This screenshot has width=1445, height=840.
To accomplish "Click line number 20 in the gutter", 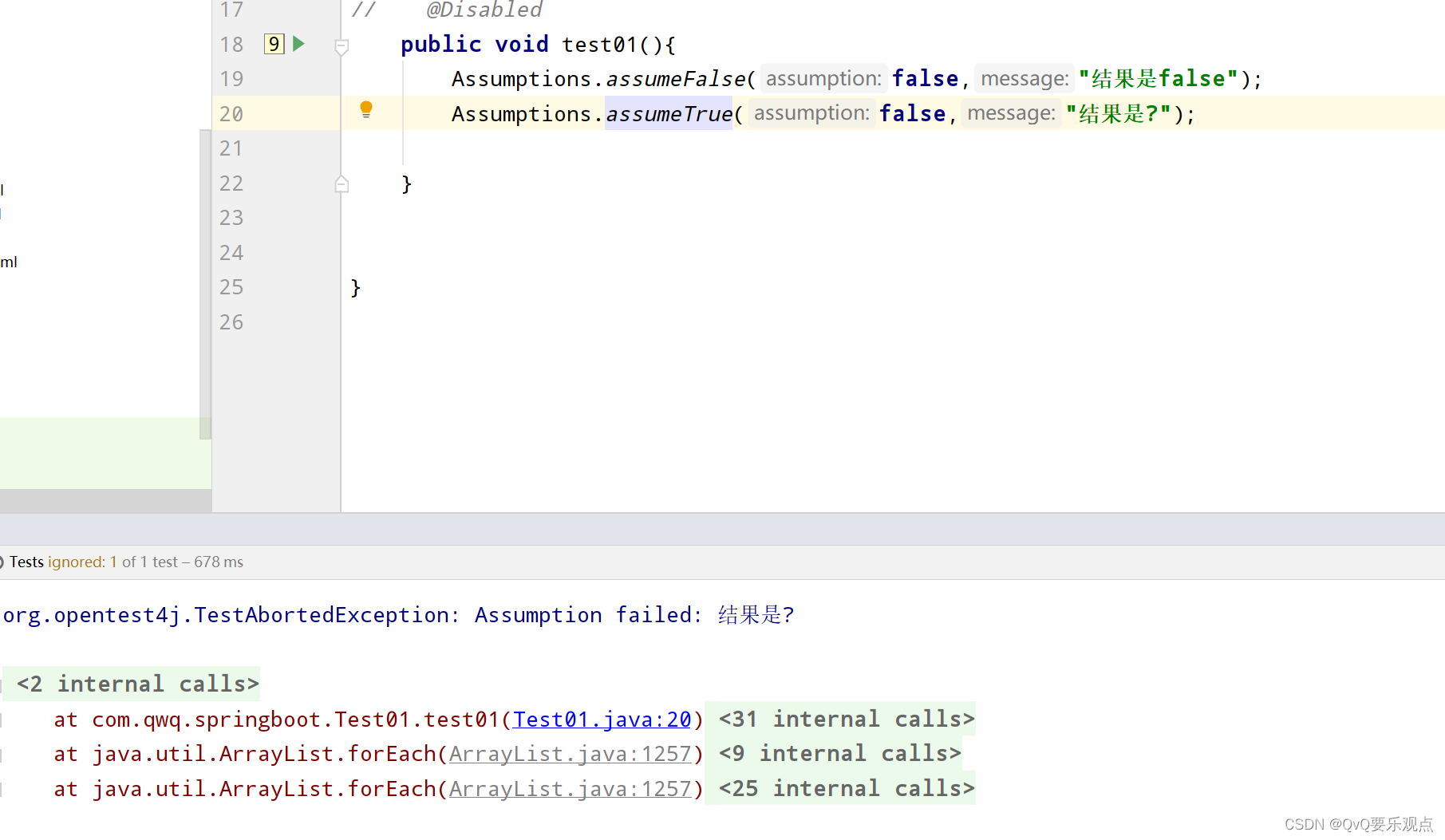I will click(231, 114).
